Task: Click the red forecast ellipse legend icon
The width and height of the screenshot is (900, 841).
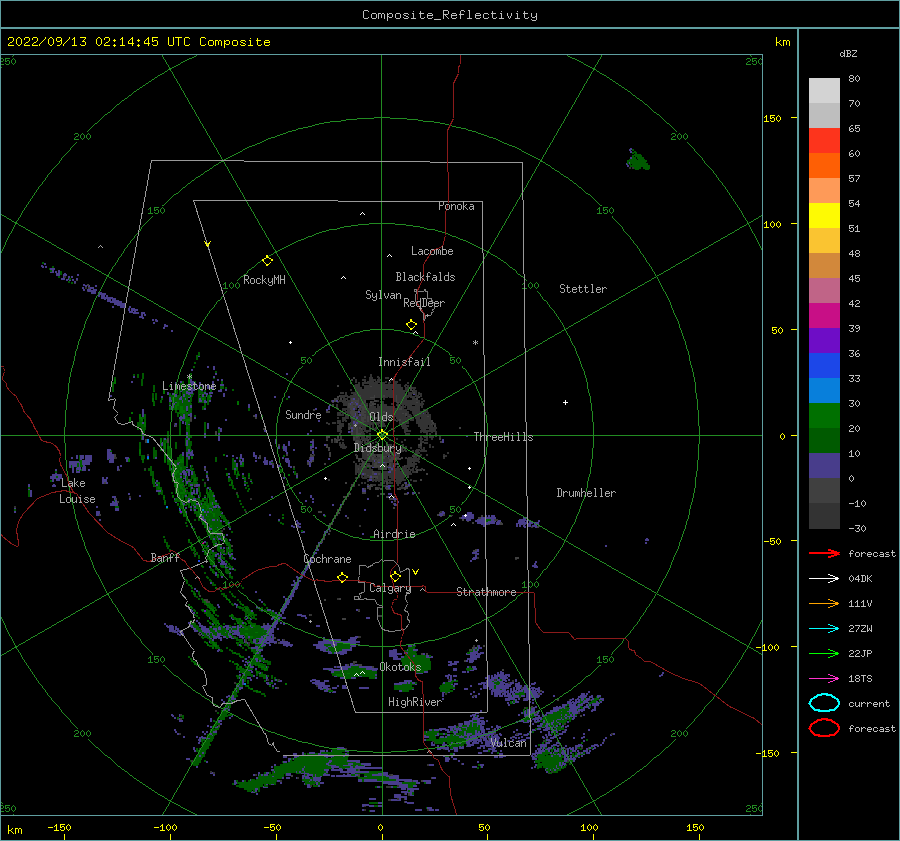Action: click(824, 728)
